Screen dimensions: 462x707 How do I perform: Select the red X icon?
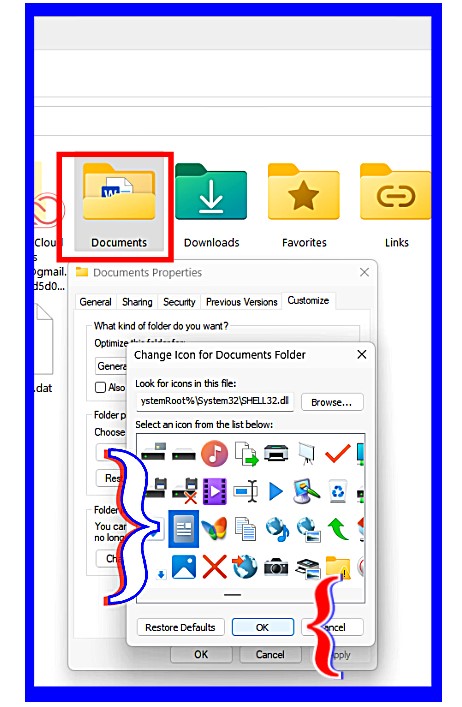(215, 567)
